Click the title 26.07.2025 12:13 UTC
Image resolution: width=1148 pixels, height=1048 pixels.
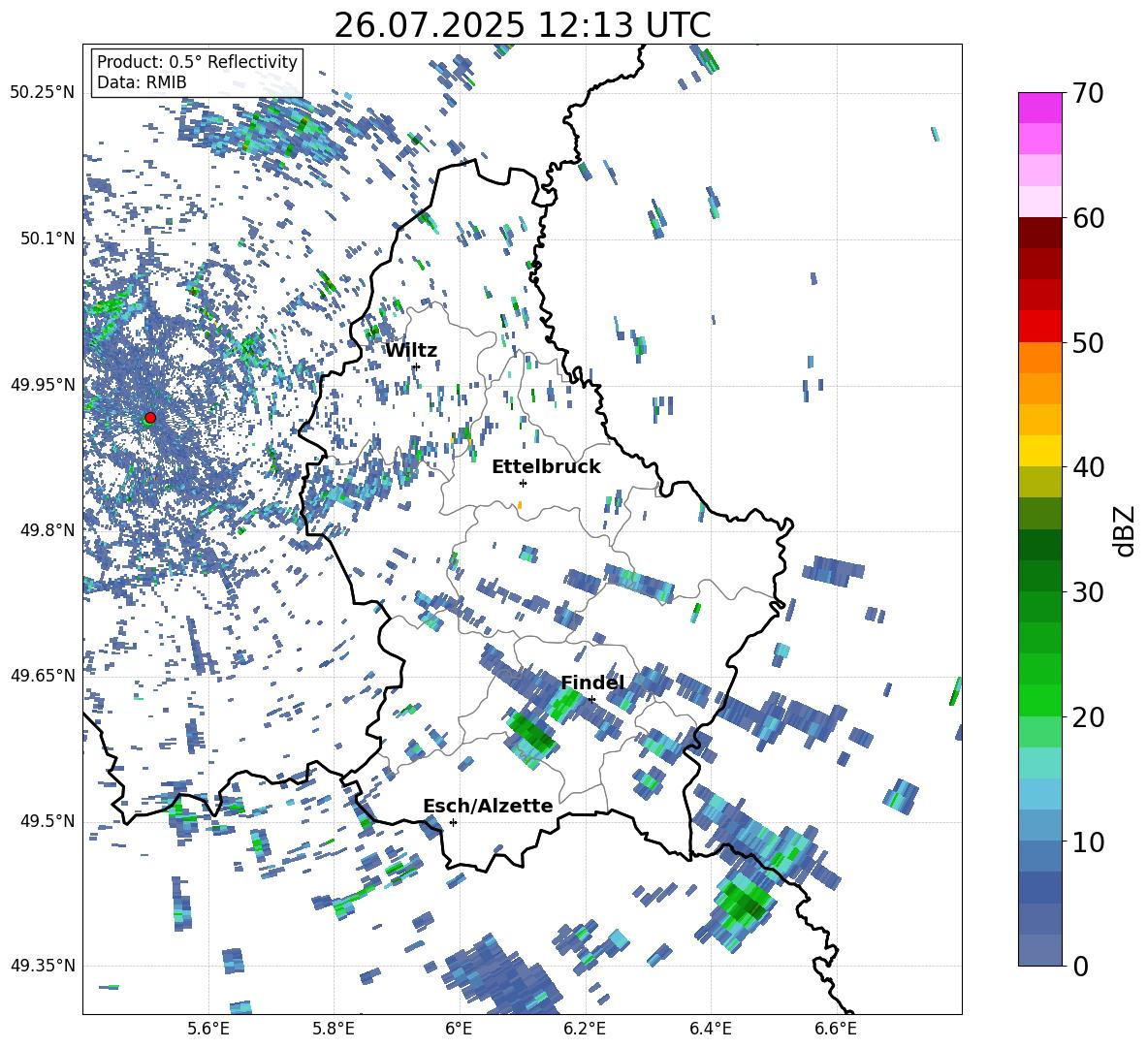(x=523, y=25)
